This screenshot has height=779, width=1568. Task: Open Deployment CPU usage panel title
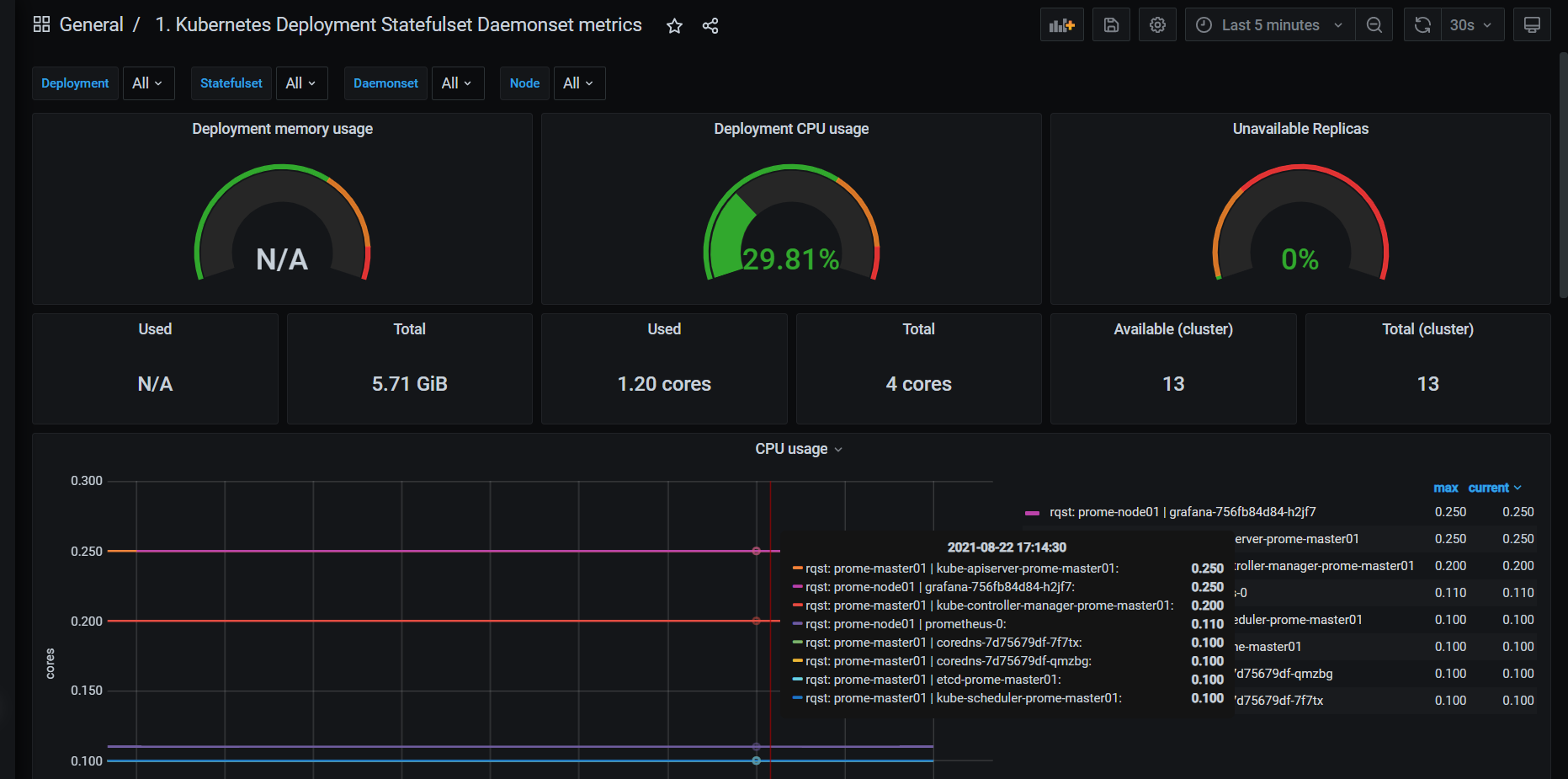point(791,129)
